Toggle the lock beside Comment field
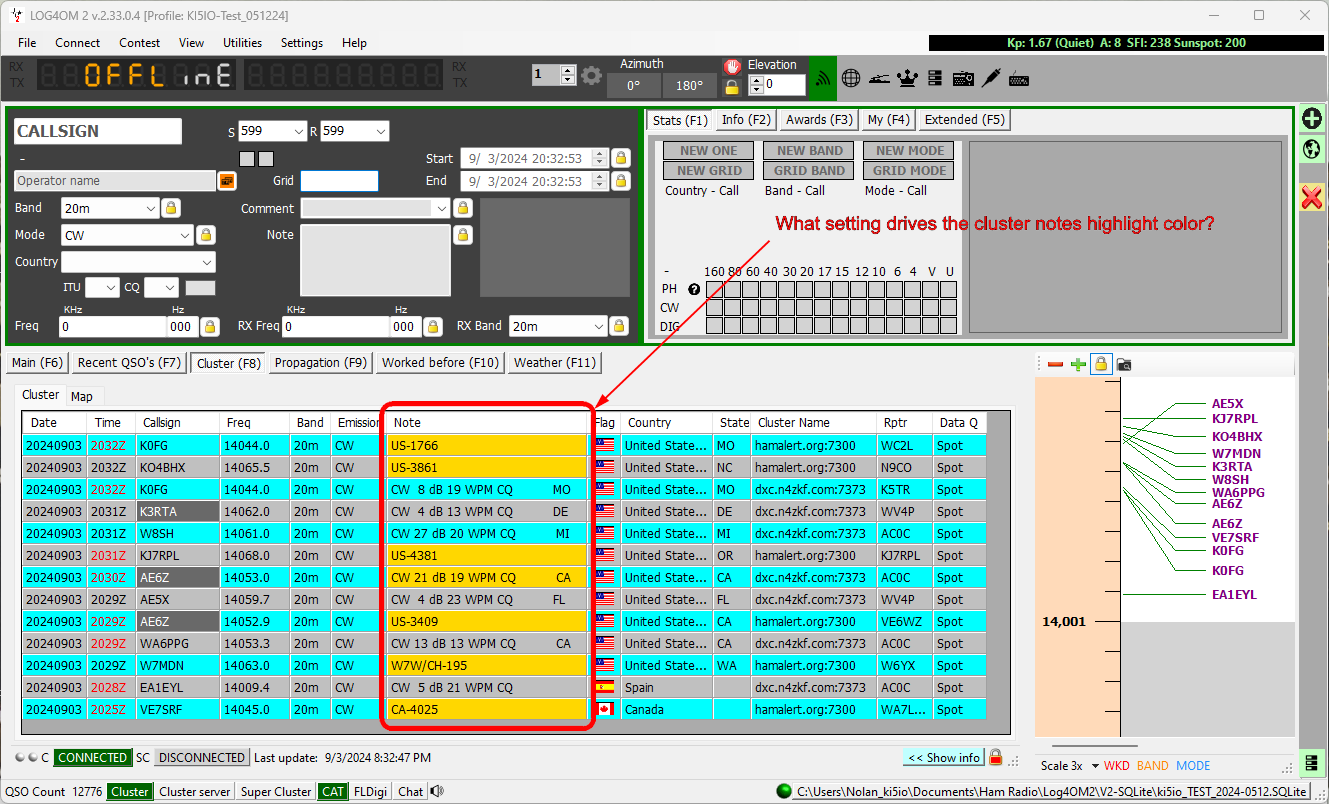 tap(462, 208)
